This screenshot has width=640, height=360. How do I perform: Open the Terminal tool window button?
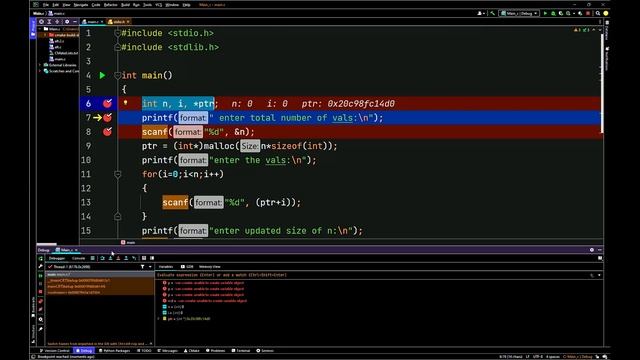coord(241,351)
